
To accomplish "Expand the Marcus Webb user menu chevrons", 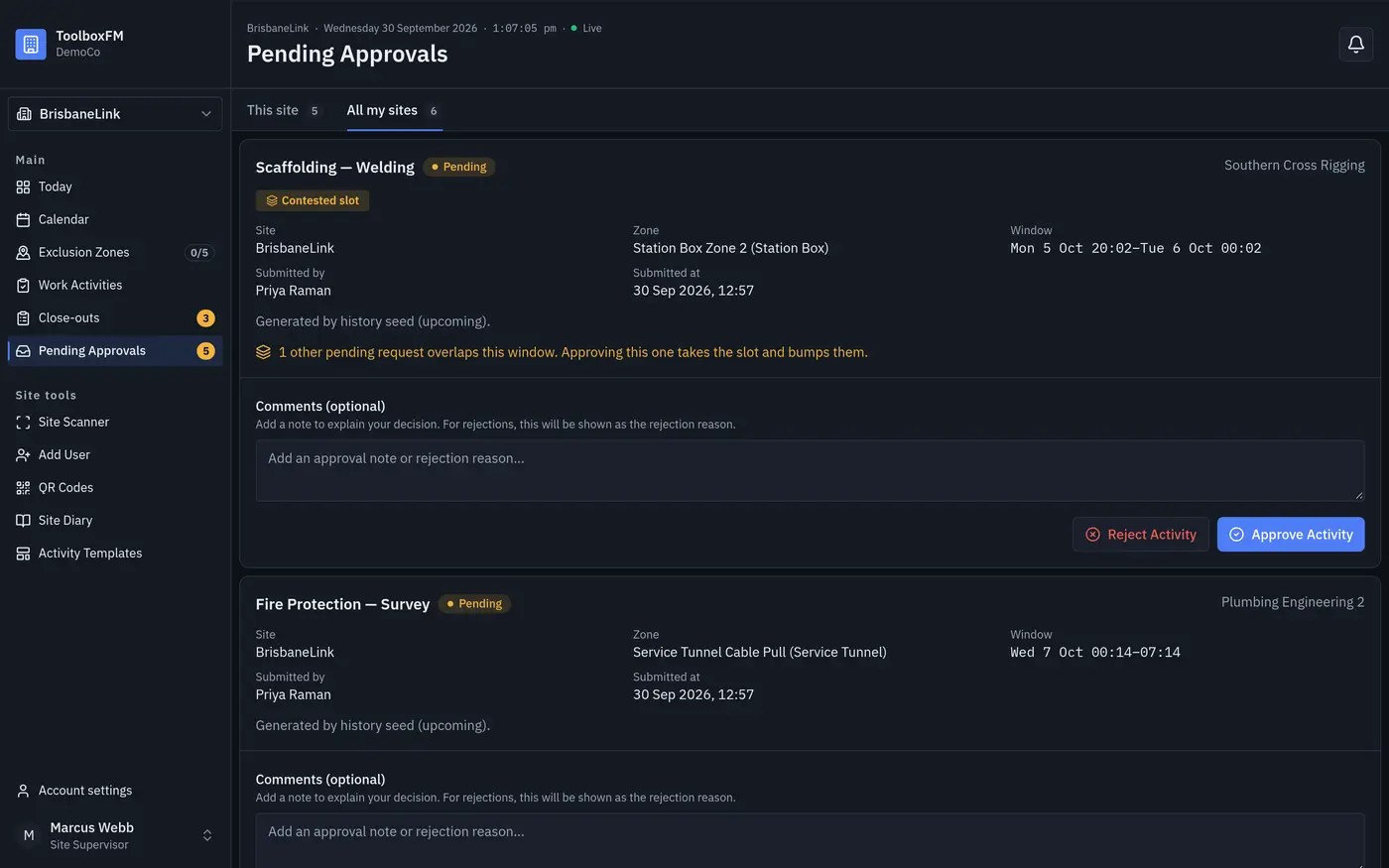I will (x=207, y=835).
